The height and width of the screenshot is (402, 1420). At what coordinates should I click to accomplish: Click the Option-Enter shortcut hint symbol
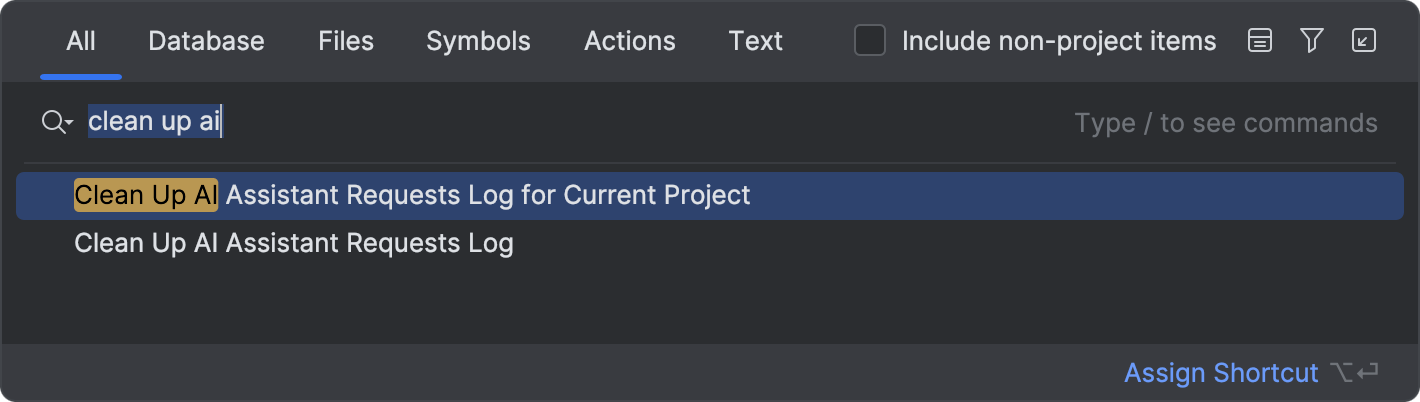[1355, 373]
